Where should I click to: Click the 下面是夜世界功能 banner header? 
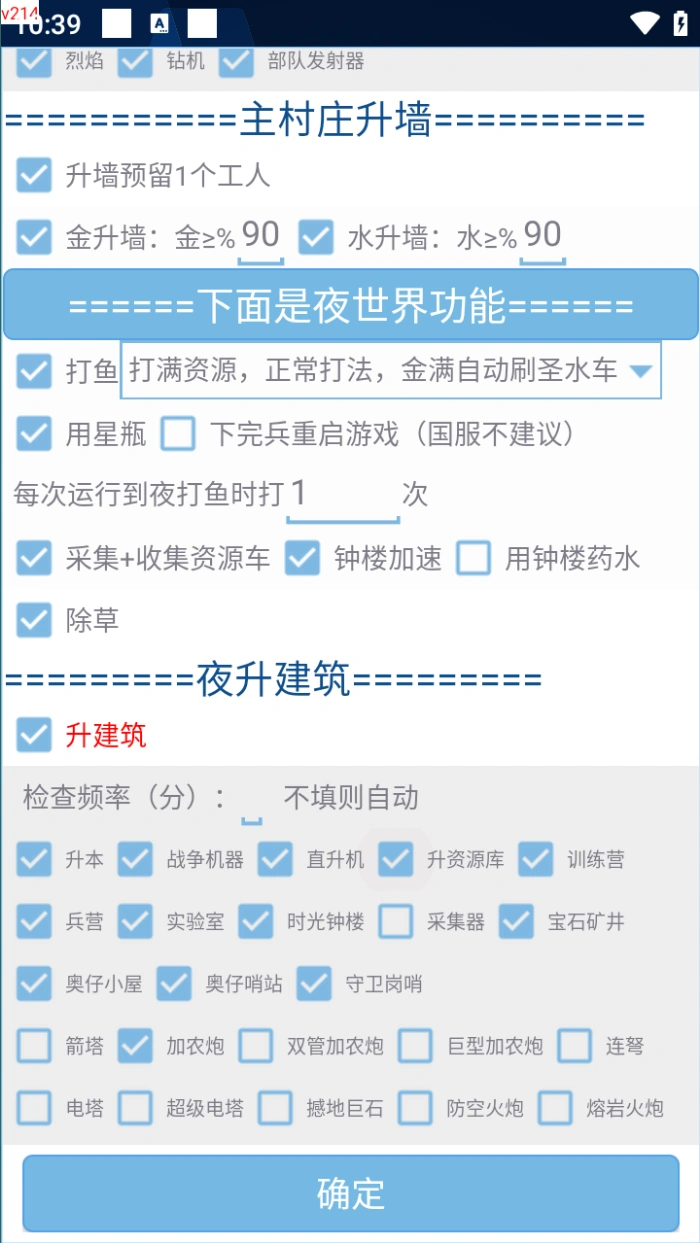pyautogui.click(x=350, y=305)
